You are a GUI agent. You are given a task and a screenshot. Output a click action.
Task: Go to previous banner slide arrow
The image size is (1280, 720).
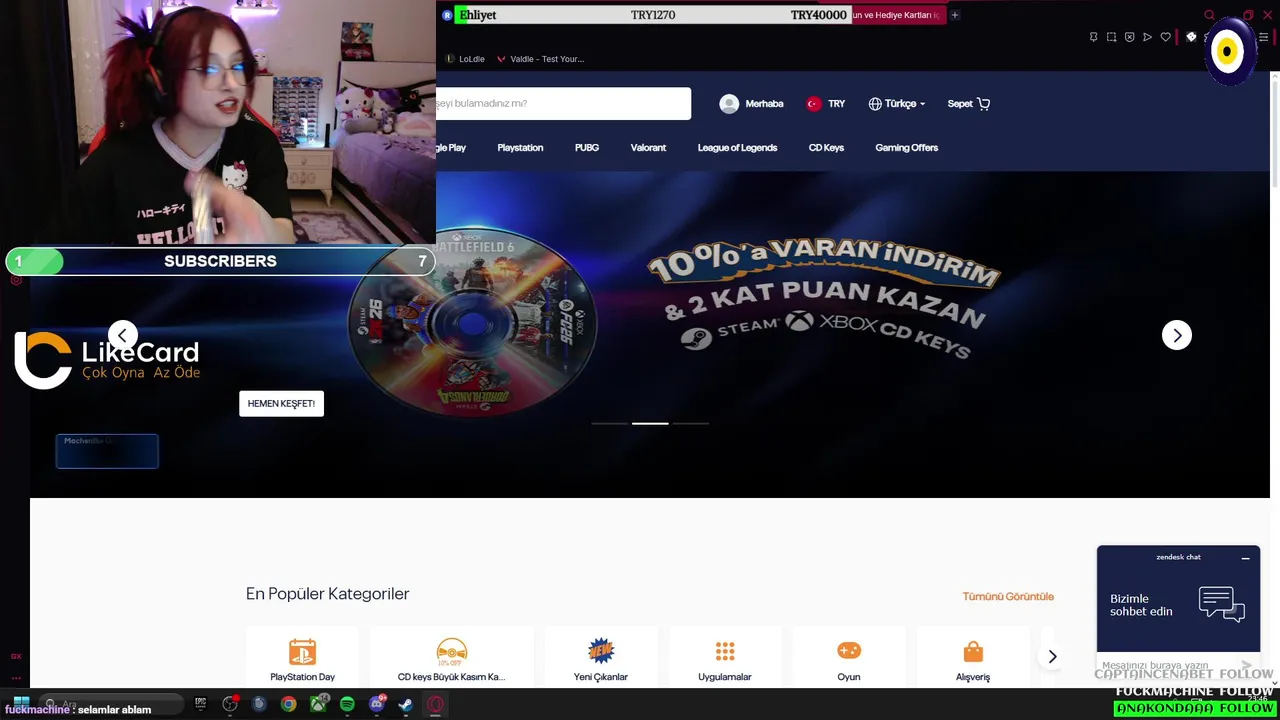(x=123, y=335)
